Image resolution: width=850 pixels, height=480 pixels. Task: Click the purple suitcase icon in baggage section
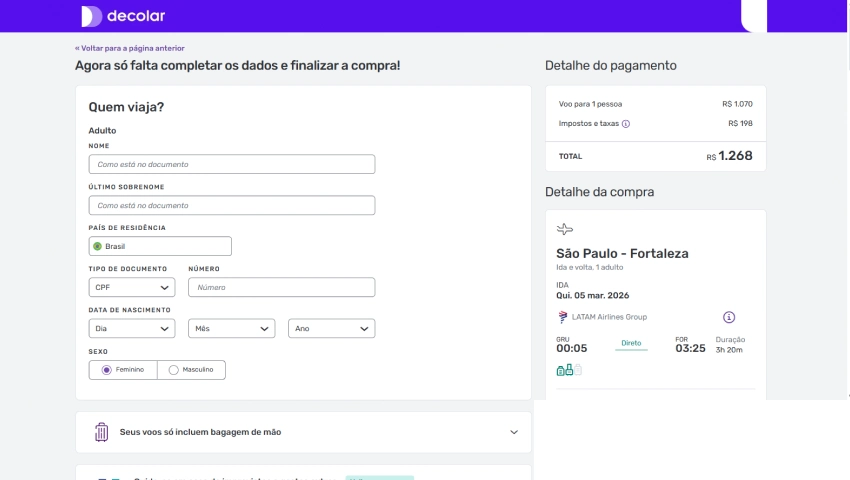coord(101,432)
